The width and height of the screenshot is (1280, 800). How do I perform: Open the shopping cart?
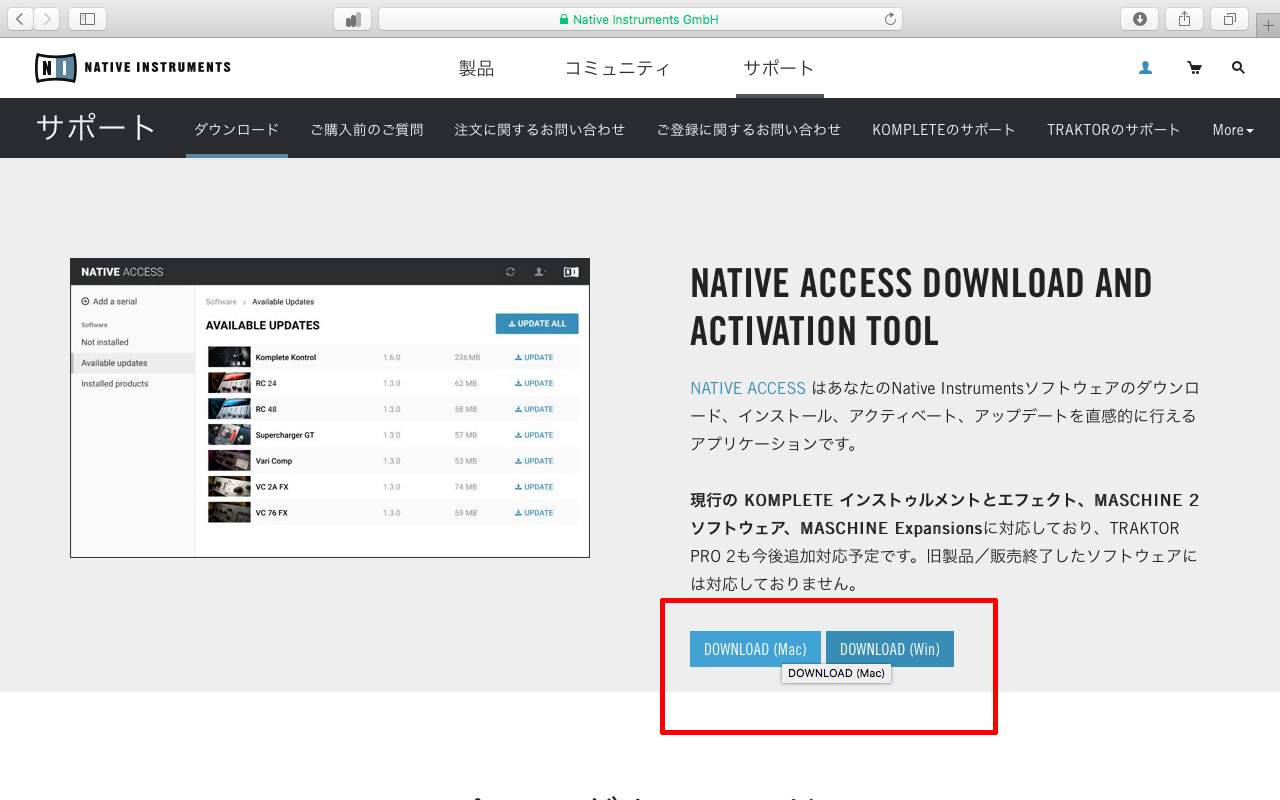1194,68
